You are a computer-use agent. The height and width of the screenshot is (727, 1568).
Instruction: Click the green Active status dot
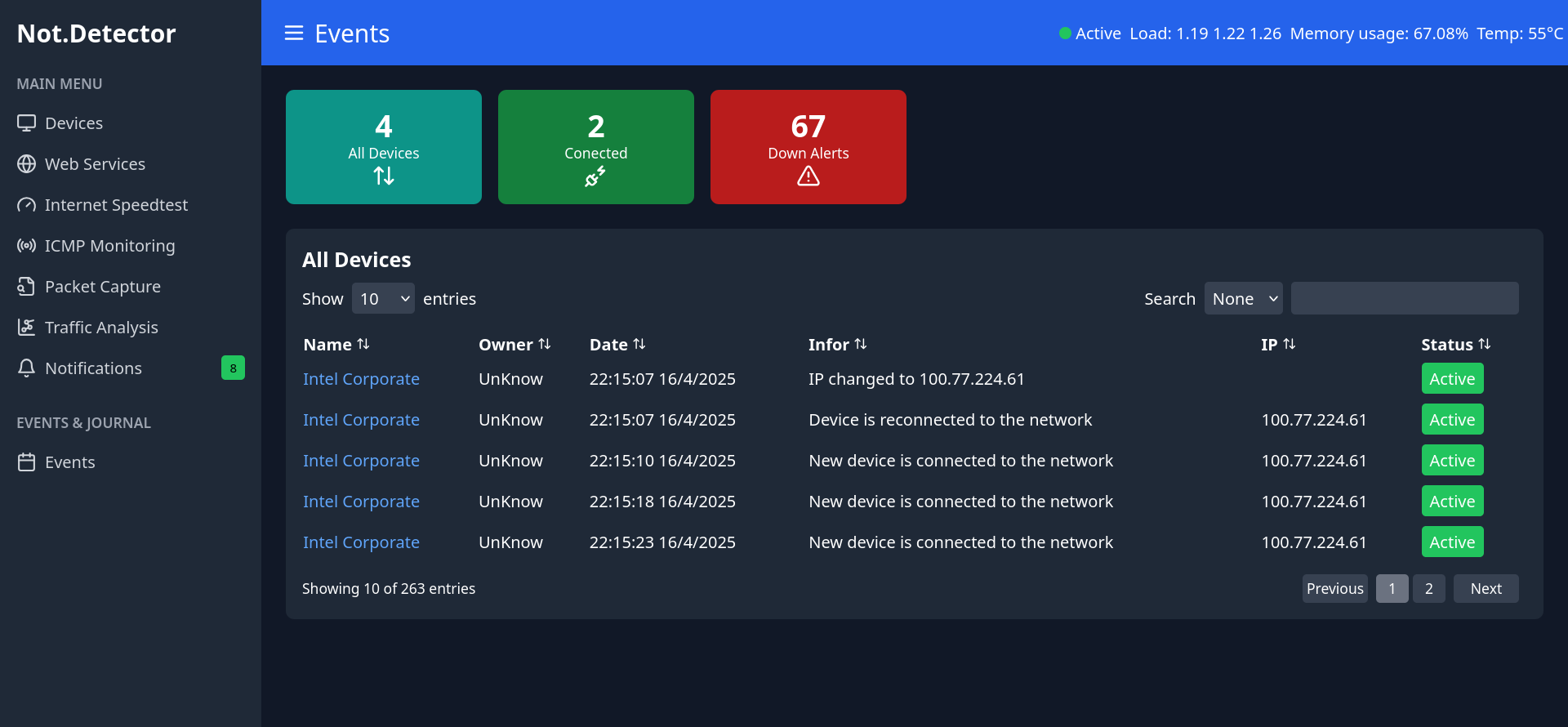(x=1065, y=33)
